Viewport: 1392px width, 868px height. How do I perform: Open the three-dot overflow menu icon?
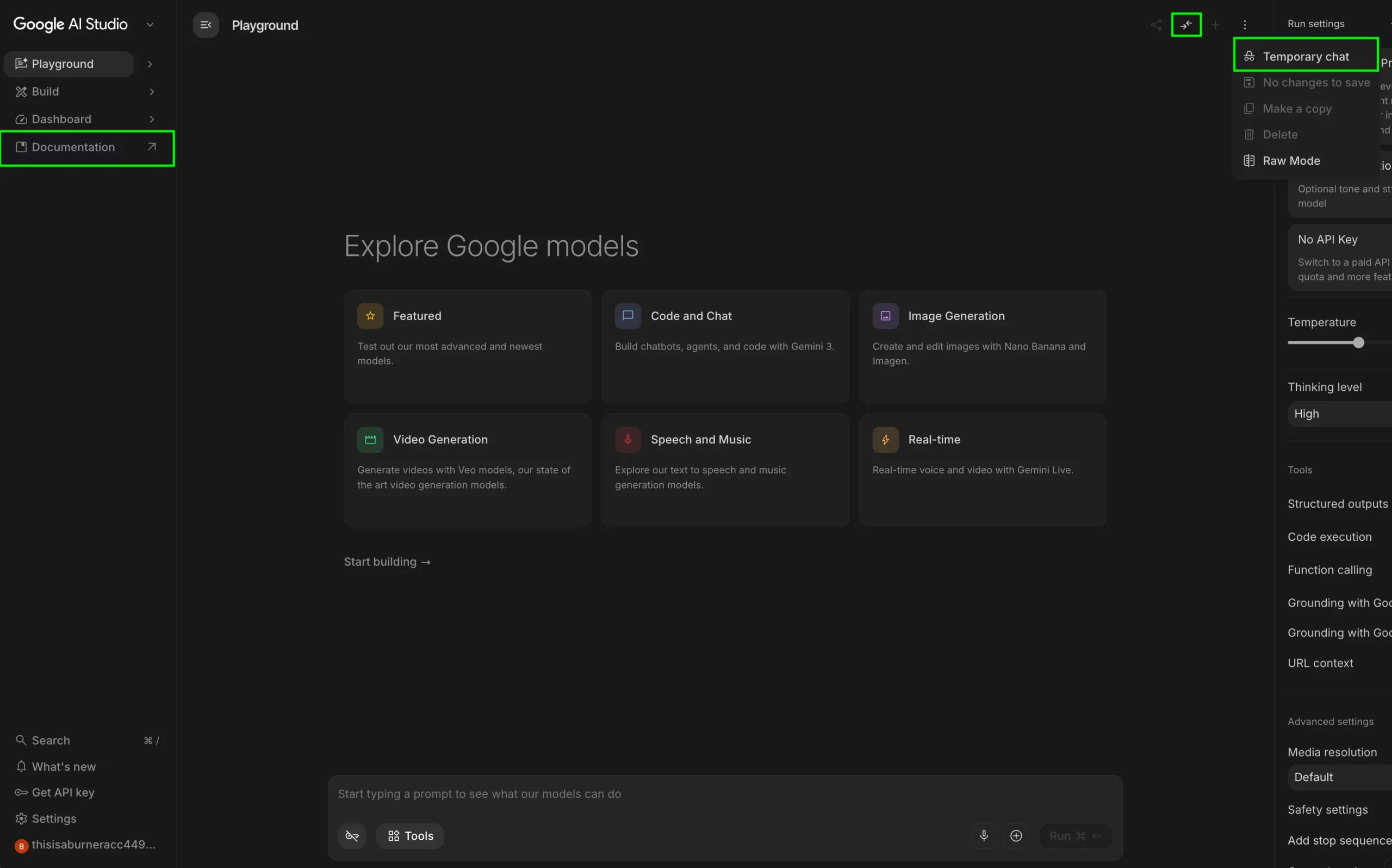point(1245,24)
